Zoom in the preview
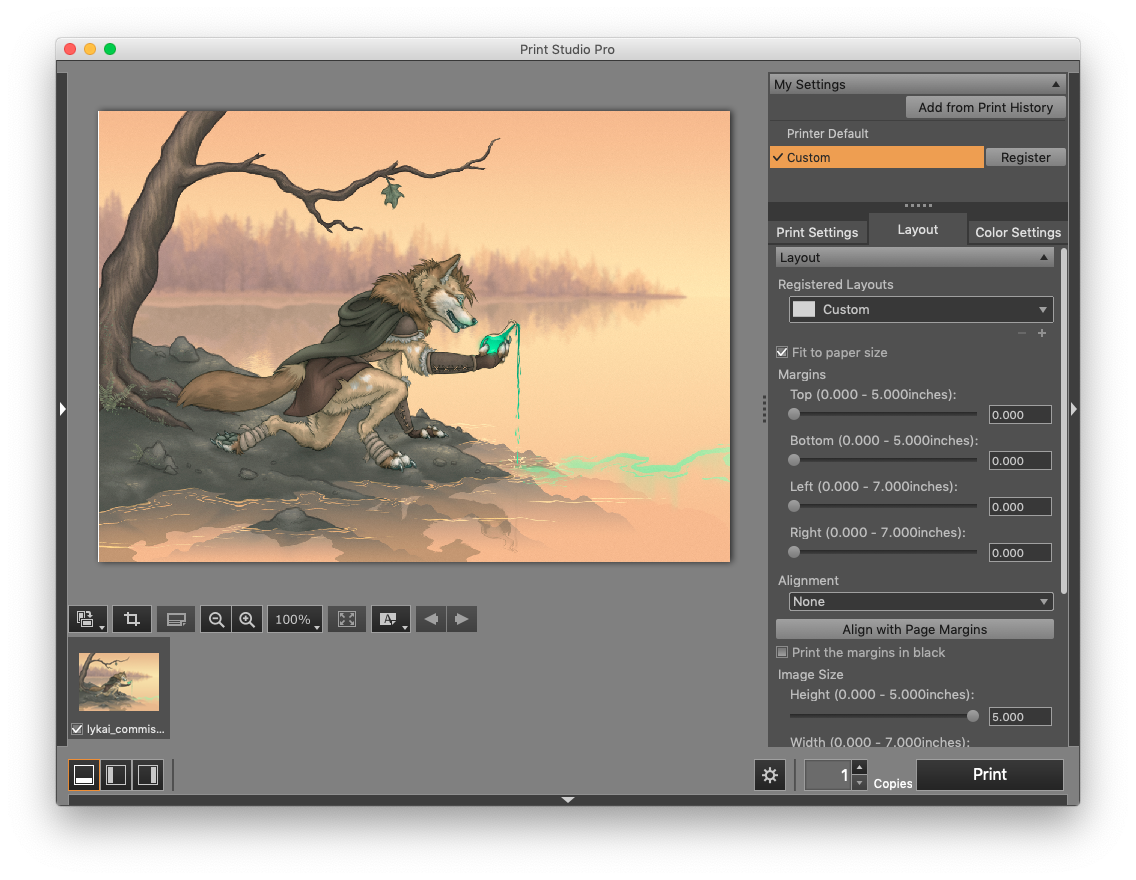This screenshot has width=1136, height=880. [x=247, y=619]
